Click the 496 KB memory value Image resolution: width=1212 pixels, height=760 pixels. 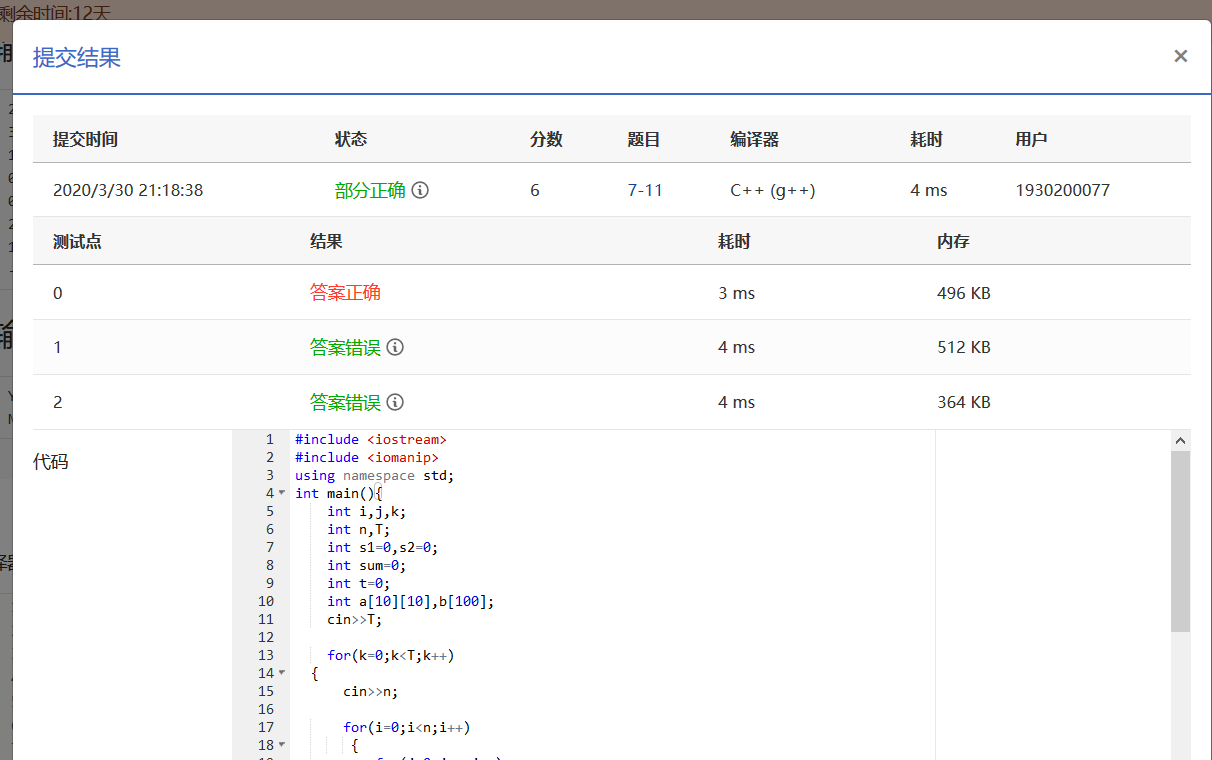click(x=964, y=293)
